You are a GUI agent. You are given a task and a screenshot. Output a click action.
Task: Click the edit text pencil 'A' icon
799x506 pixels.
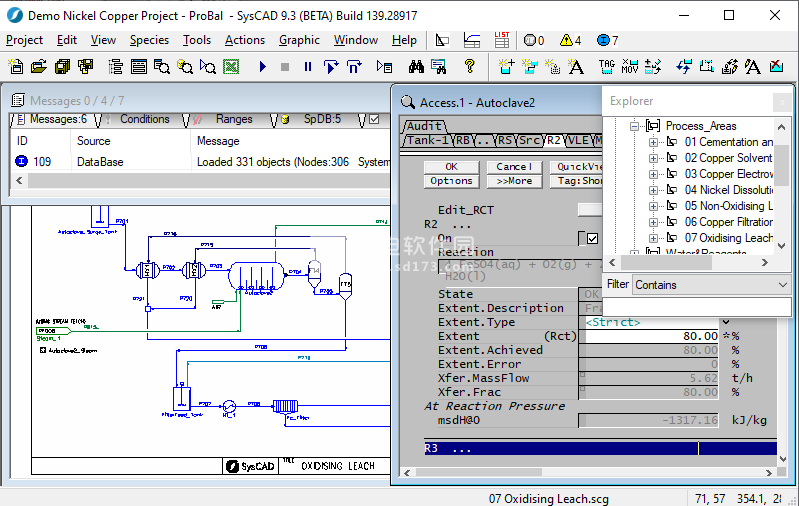click(x=753, y=66)
